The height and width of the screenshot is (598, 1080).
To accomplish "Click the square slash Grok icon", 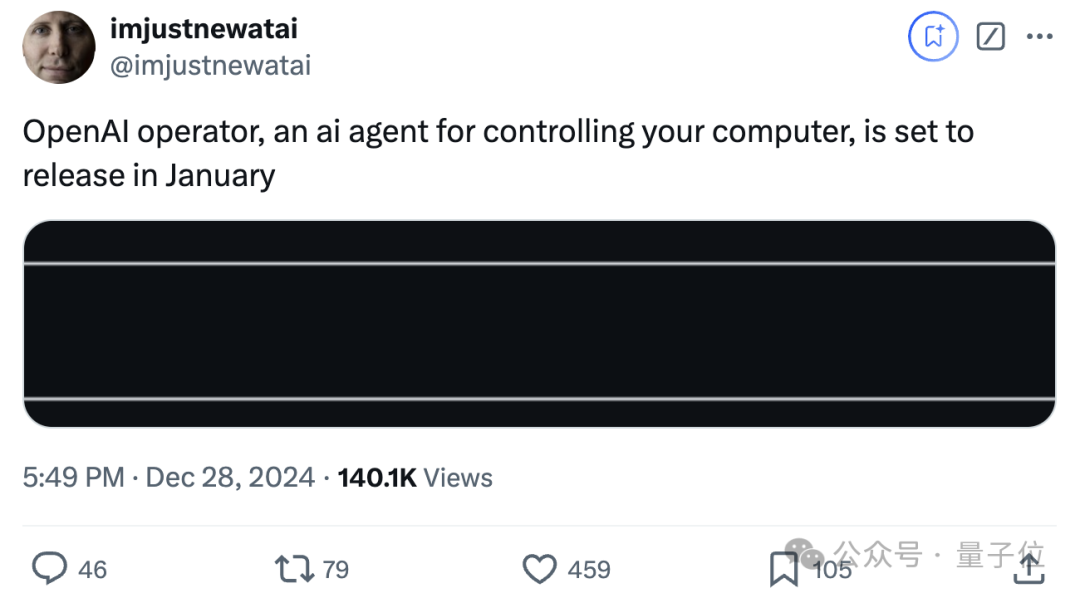I will 990,36.
